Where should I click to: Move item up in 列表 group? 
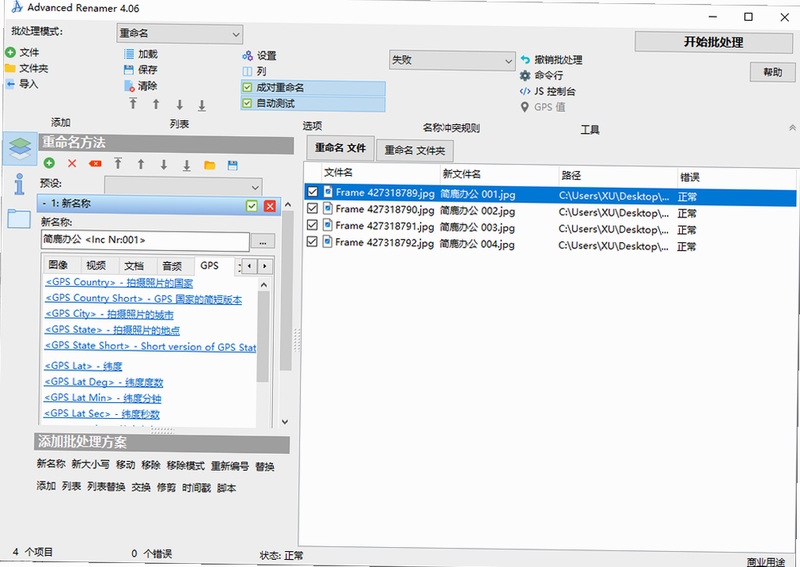coord(156,104)
